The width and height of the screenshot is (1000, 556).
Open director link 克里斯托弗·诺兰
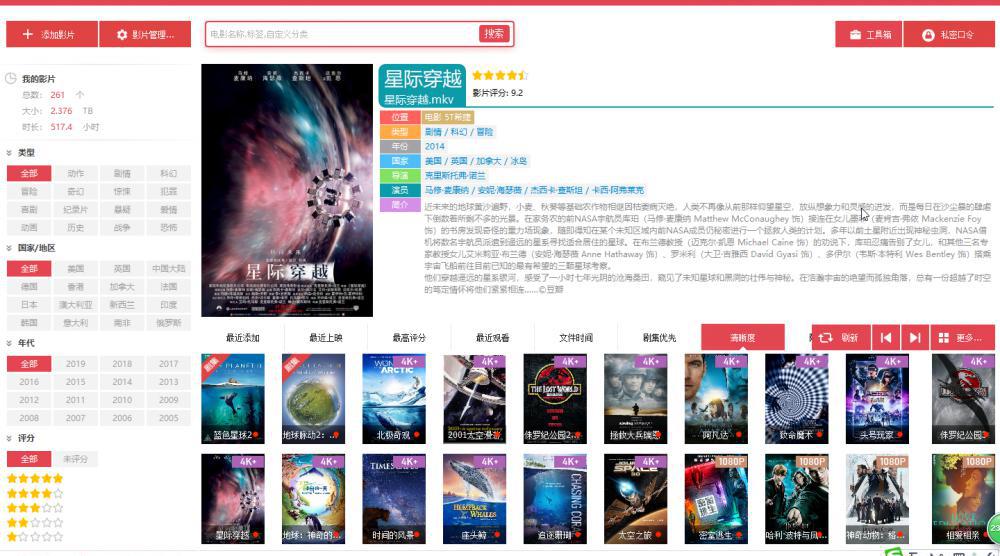click(x=455, y=175)
